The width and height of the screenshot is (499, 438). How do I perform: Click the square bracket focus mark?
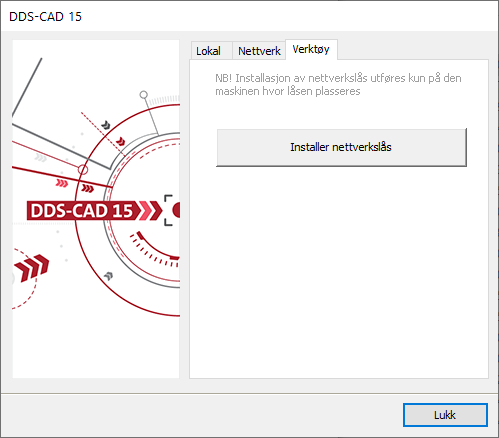(x=168, y=210)
